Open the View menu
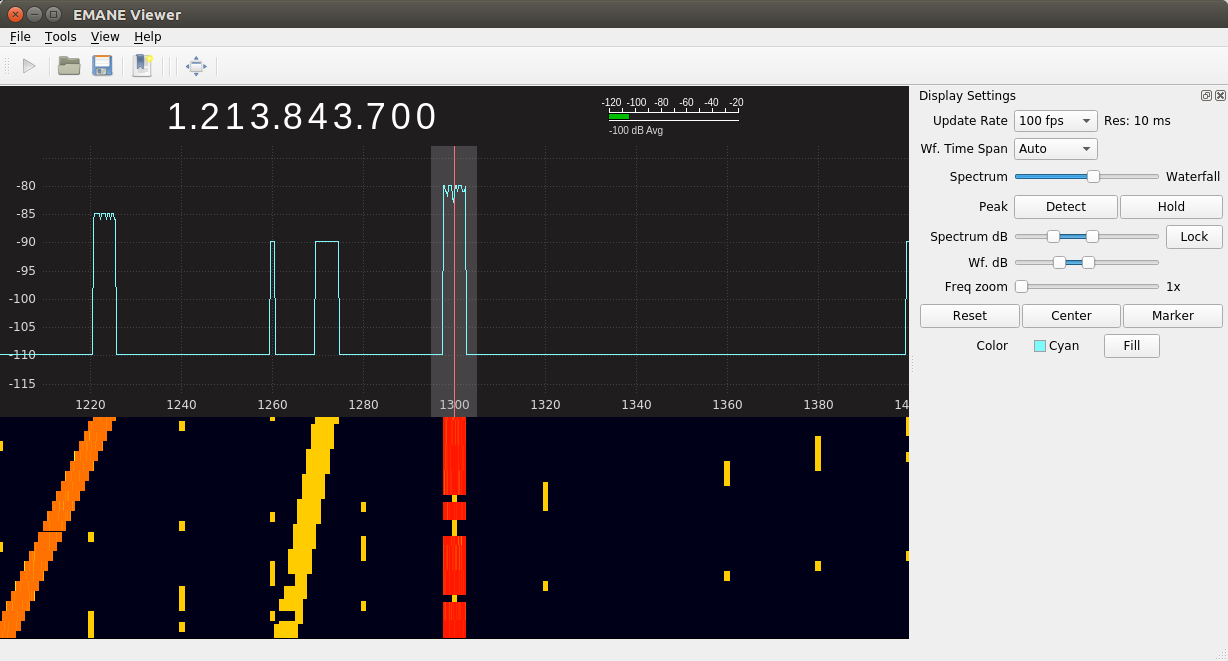Image resolution: width=1228 pixels, height=661 pixels. pyautogui.click(x=105, y=37)
